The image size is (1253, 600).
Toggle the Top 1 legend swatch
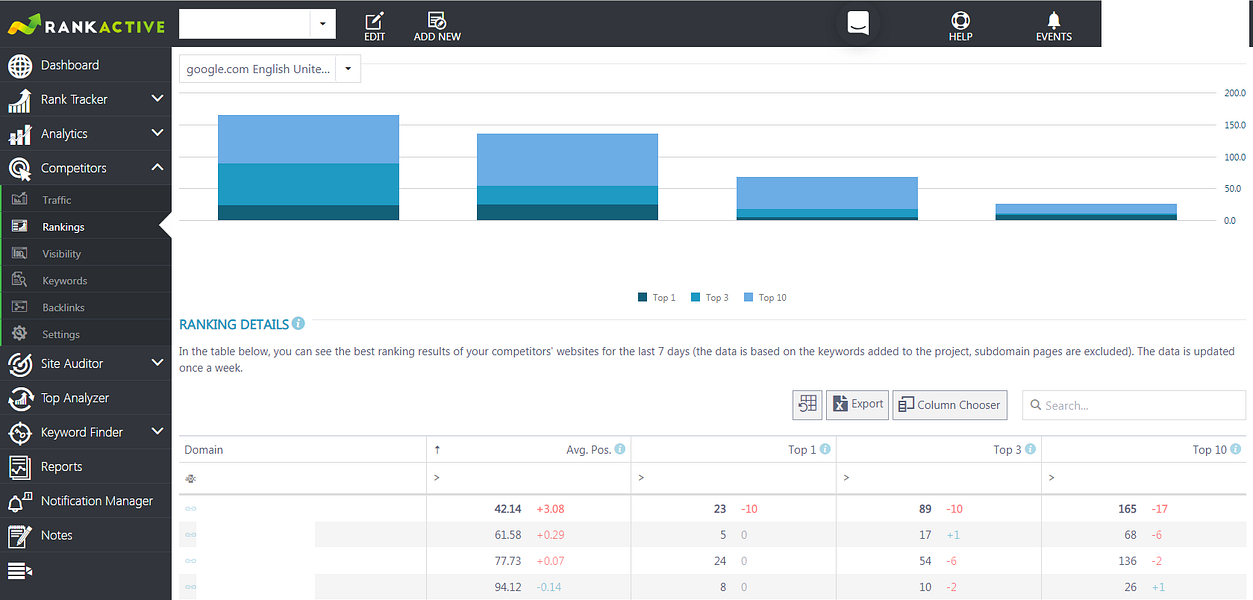643,297
